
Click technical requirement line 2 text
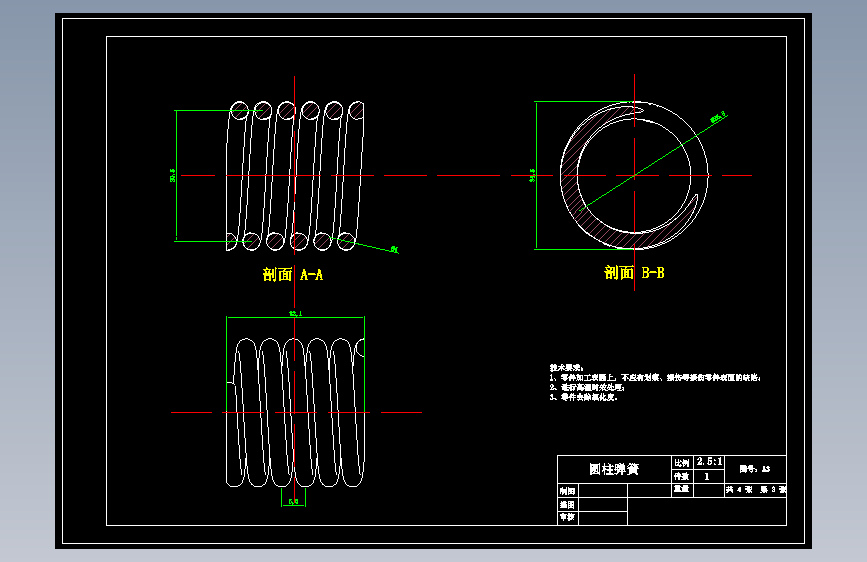tap(587, 387)
